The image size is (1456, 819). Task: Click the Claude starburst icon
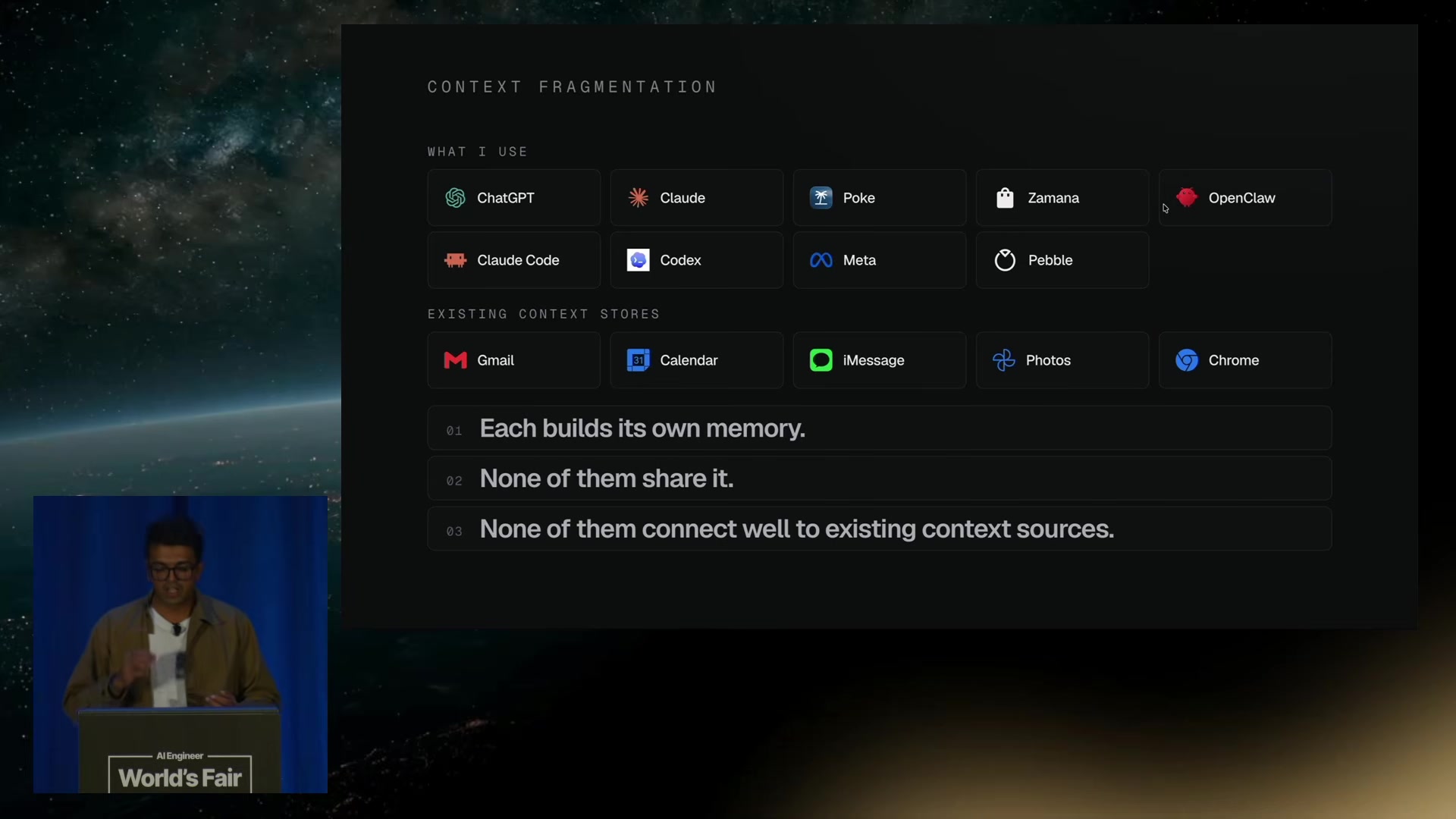tap(639, 198)
